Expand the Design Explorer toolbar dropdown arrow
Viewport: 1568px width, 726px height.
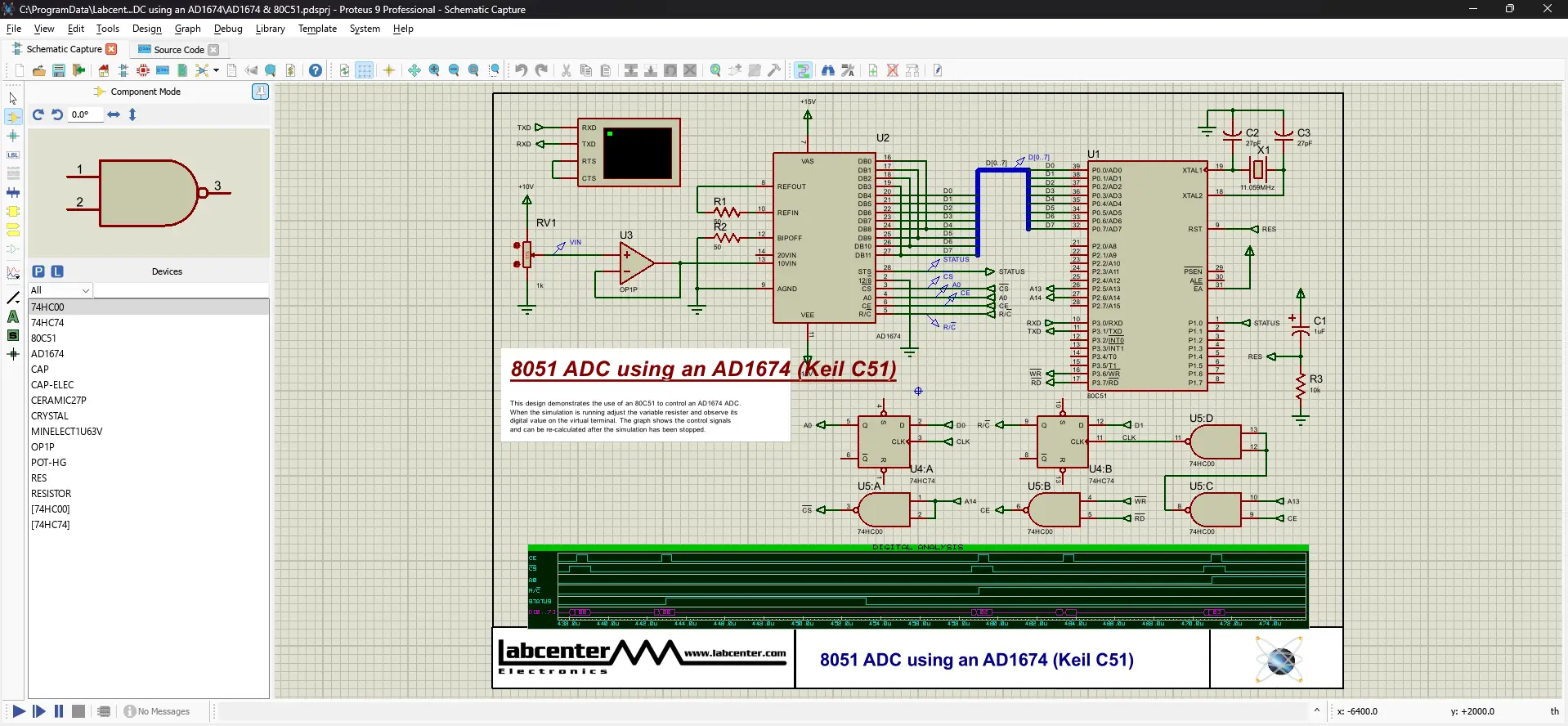click(216, 70)
